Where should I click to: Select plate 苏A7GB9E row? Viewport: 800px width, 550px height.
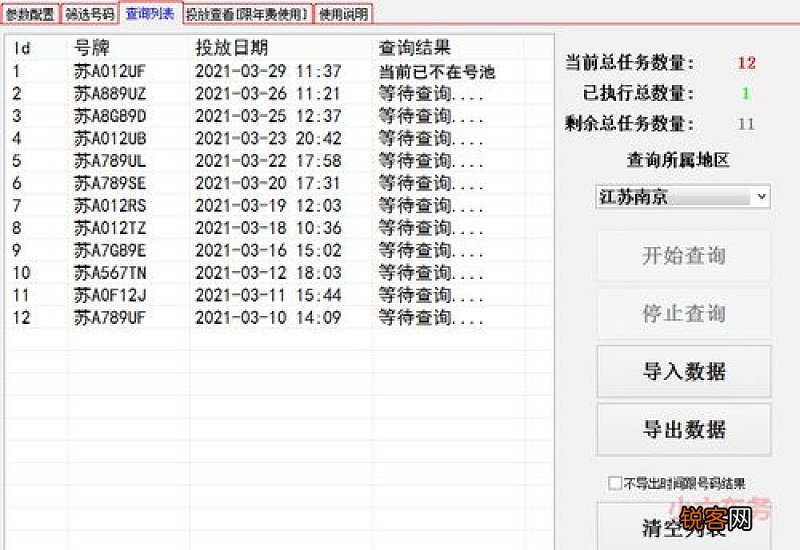(x=281, y=251)
